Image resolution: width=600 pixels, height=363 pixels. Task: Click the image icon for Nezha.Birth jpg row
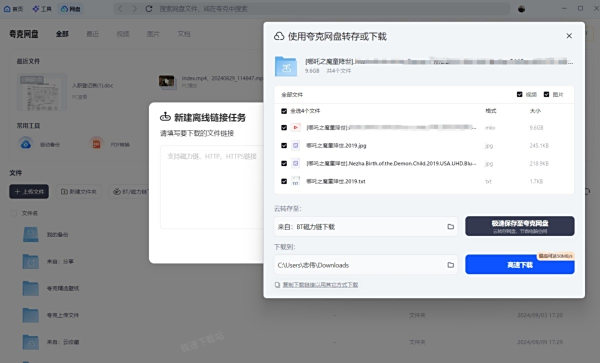point(295,163)
